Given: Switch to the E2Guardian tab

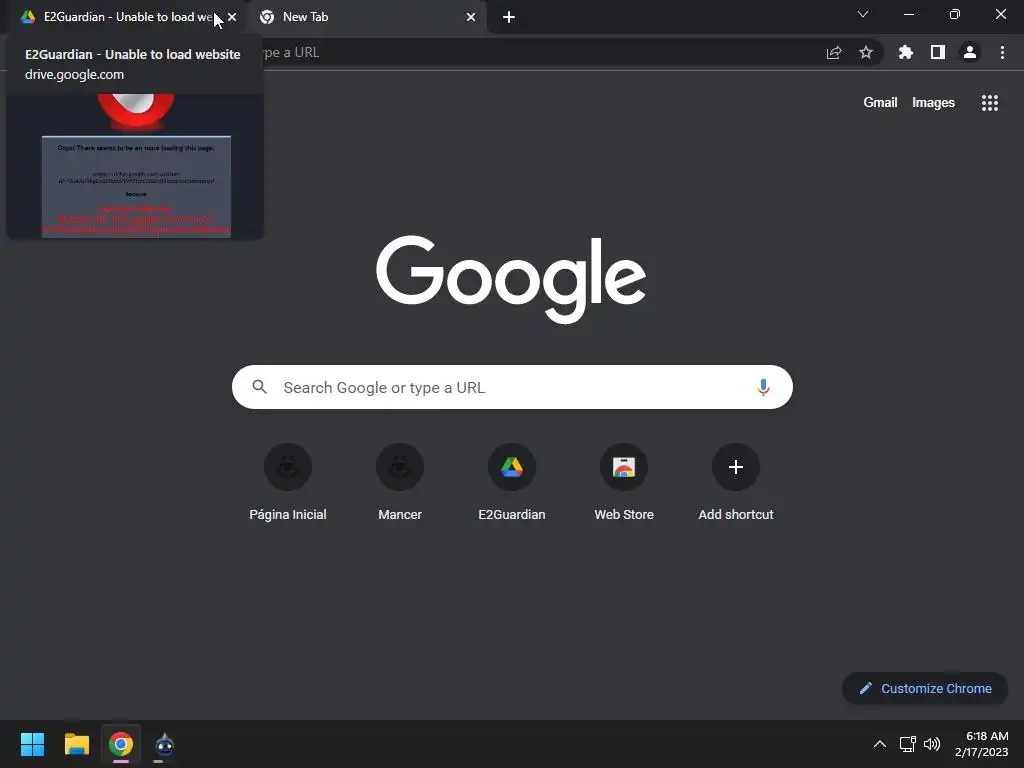Looking at the screenshot, I should [124, 17].
